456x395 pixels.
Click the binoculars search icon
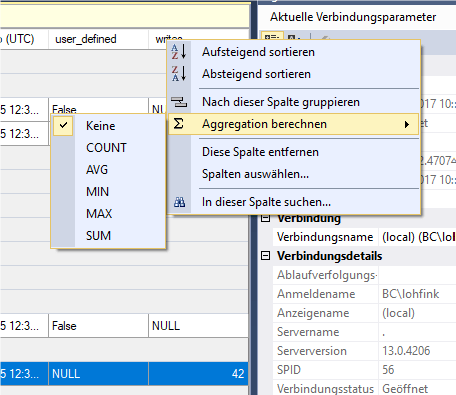pos(179,202)
